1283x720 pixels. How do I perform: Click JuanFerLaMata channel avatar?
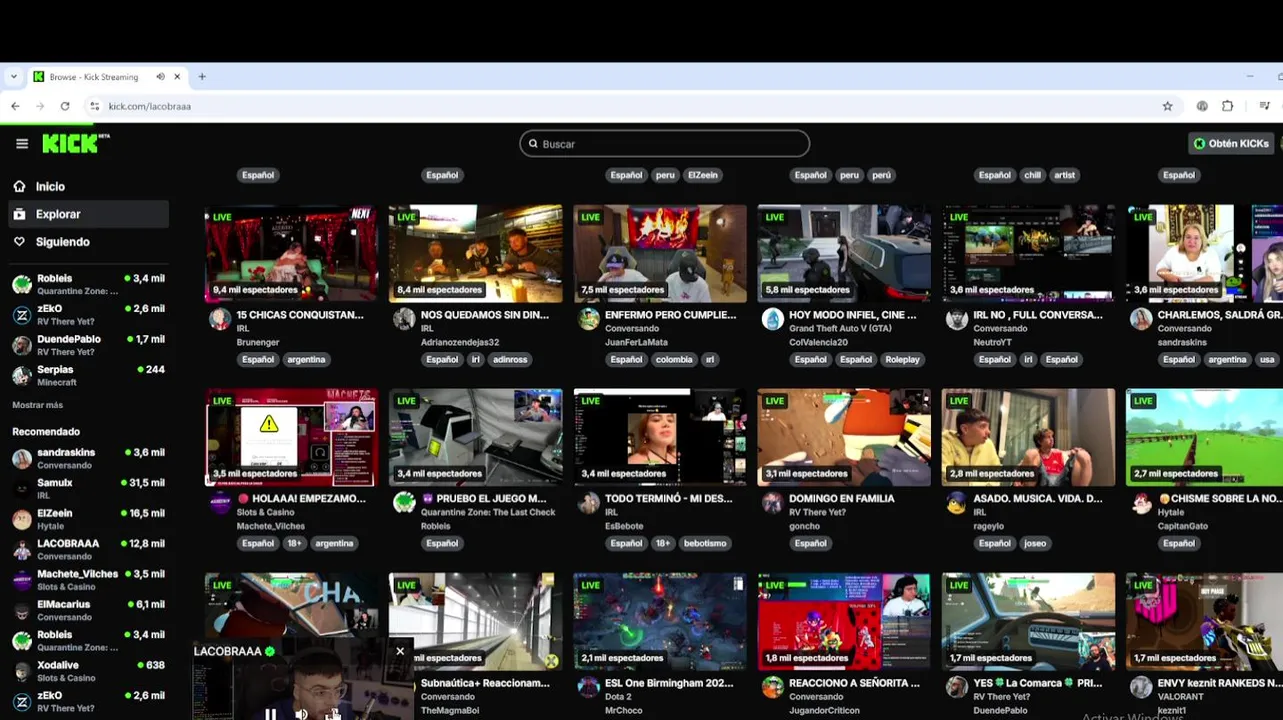pos(589,319)
